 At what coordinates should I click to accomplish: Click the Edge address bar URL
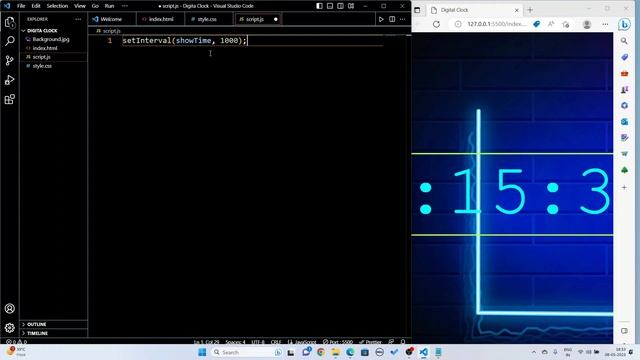point(497,24)
